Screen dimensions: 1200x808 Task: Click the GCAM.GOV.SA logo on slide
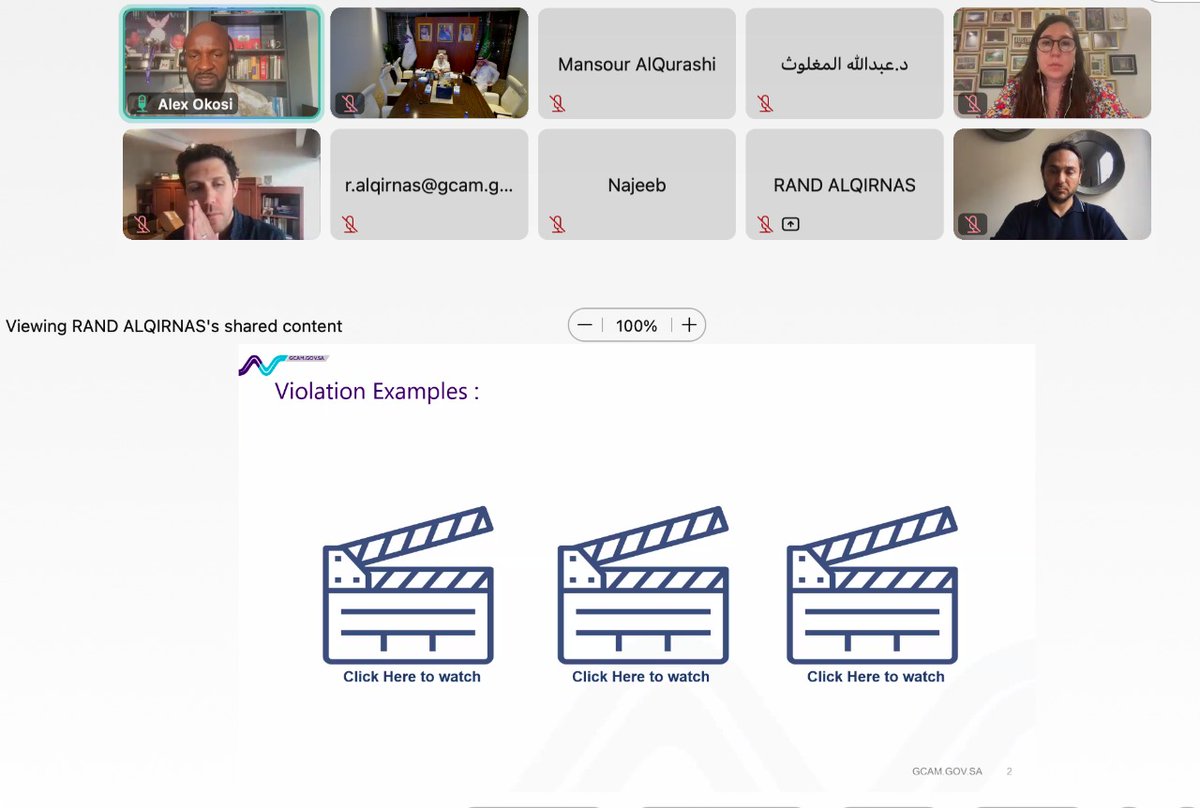coord(283,363)
